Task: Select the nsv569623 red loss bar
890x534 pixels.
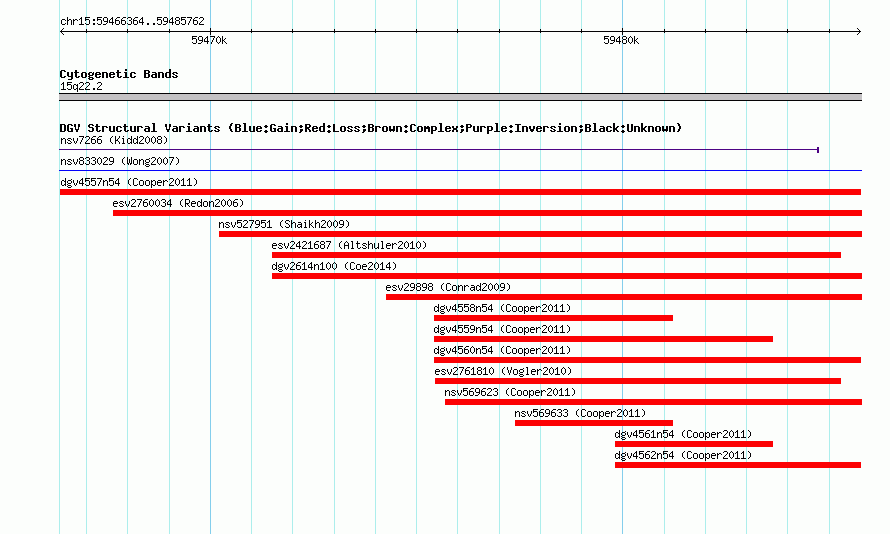Action: click(653, 402)
